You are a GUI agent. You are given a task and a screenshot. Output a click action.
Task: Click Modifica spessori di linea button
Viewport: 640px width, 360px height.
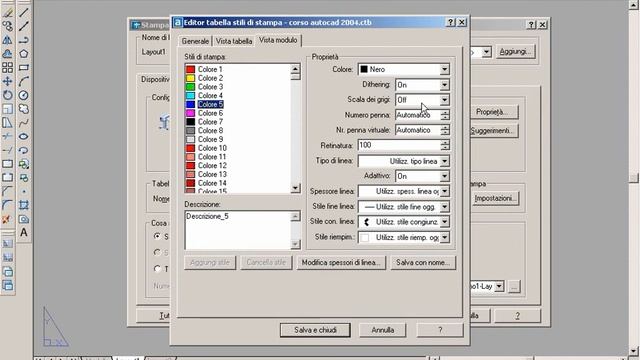click(341, 262)
